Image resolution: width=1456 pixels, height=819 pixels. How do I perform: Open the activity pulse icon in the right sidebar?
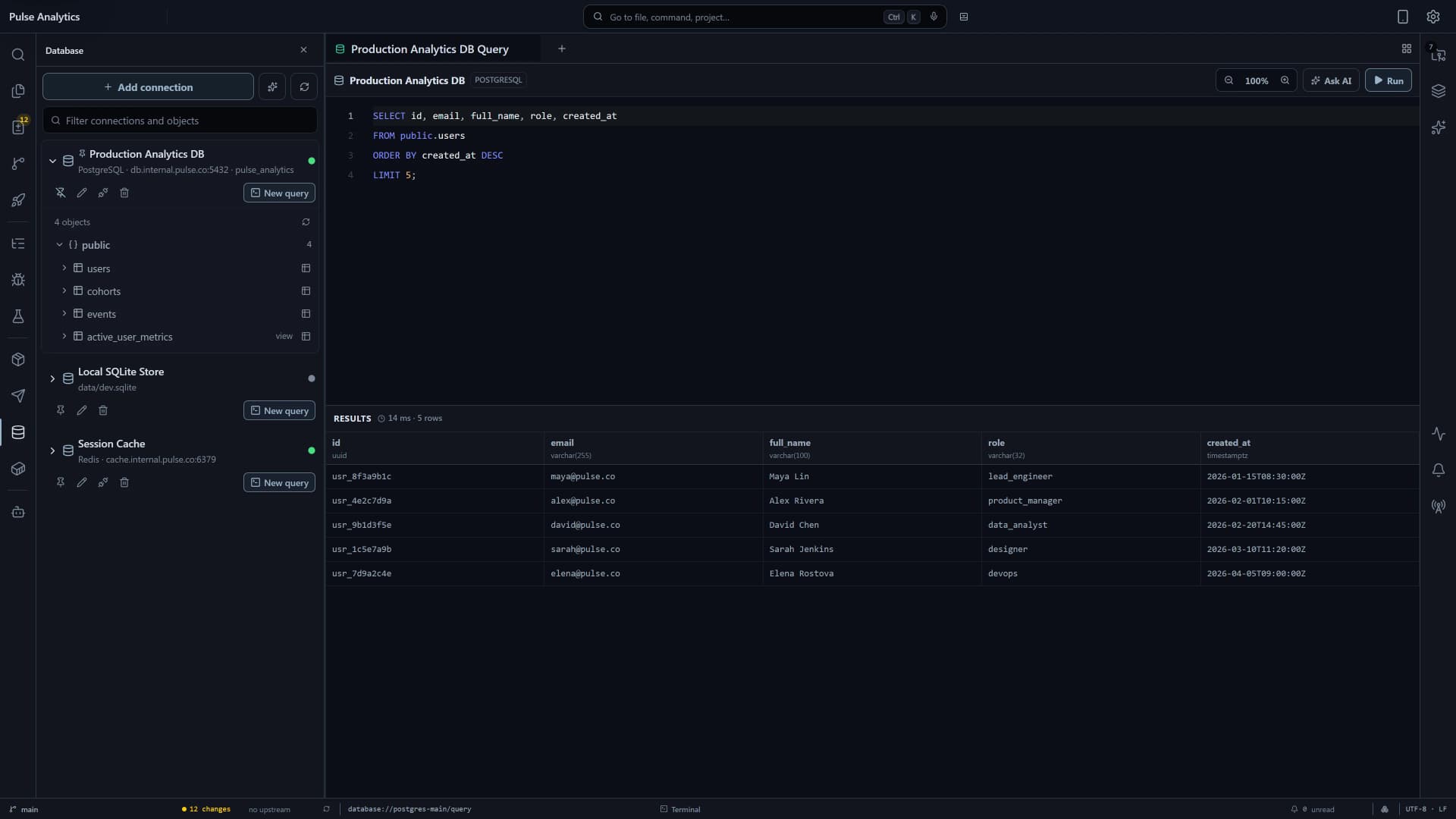[1439, 434]
